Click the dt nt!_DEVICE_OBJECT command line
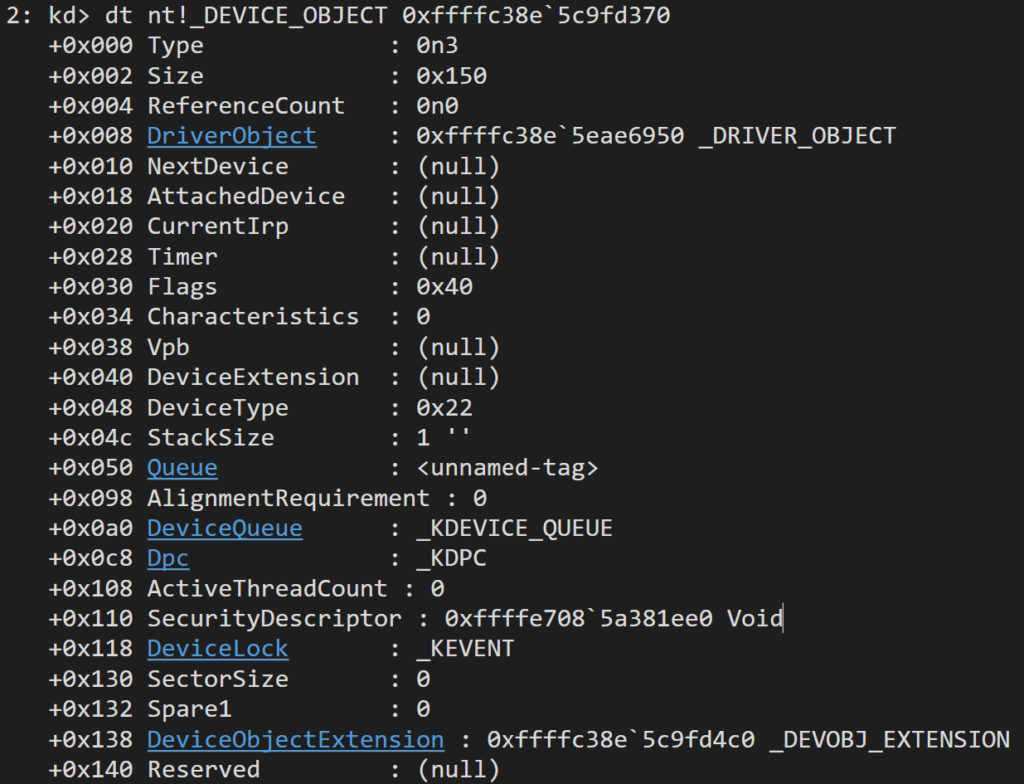The height and width of the screenshot is (784, 1024). point(338,15)
